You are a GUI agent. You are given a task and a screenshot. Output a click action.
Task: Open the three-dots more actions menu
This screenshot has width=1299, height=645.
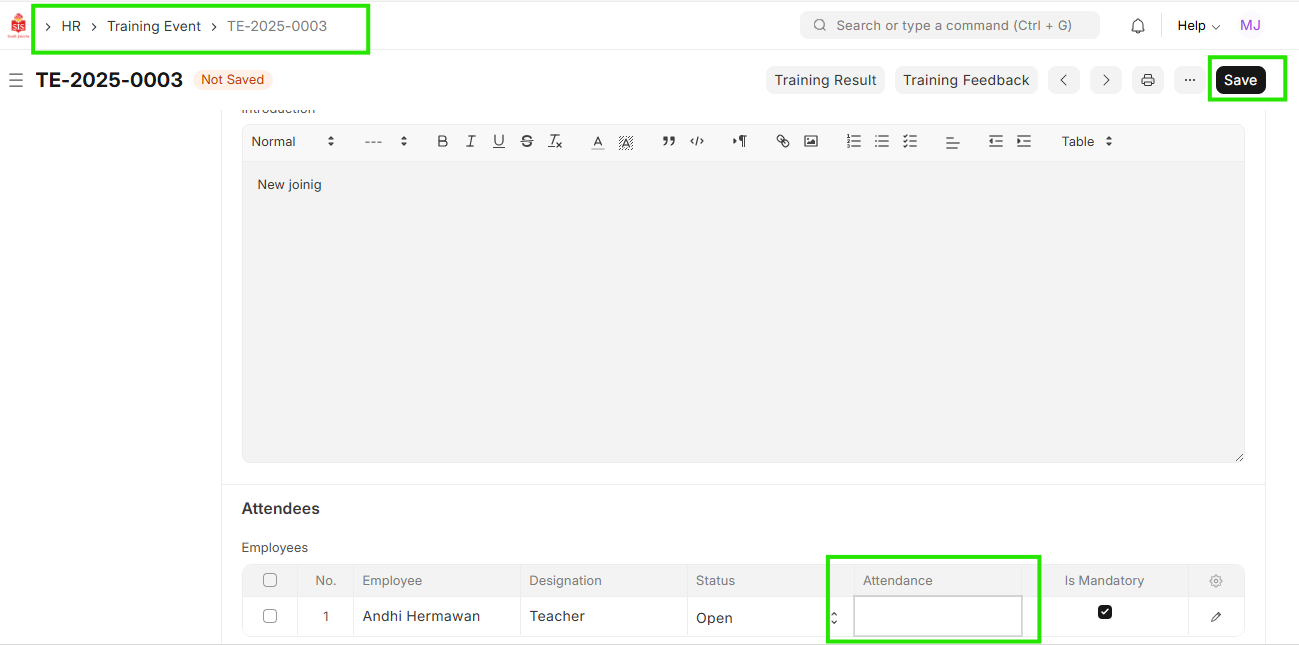tap(1190, 80)
